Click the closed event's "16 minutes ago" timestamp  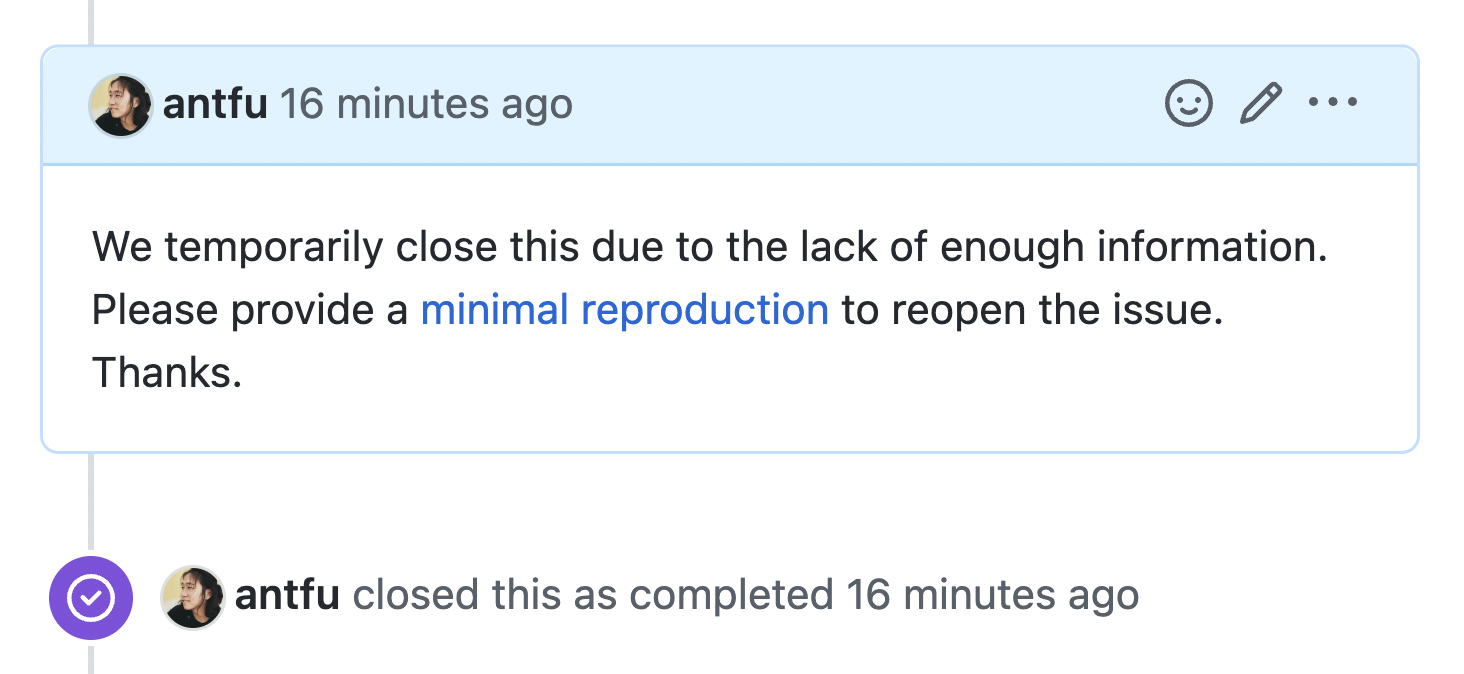[992, 596]
